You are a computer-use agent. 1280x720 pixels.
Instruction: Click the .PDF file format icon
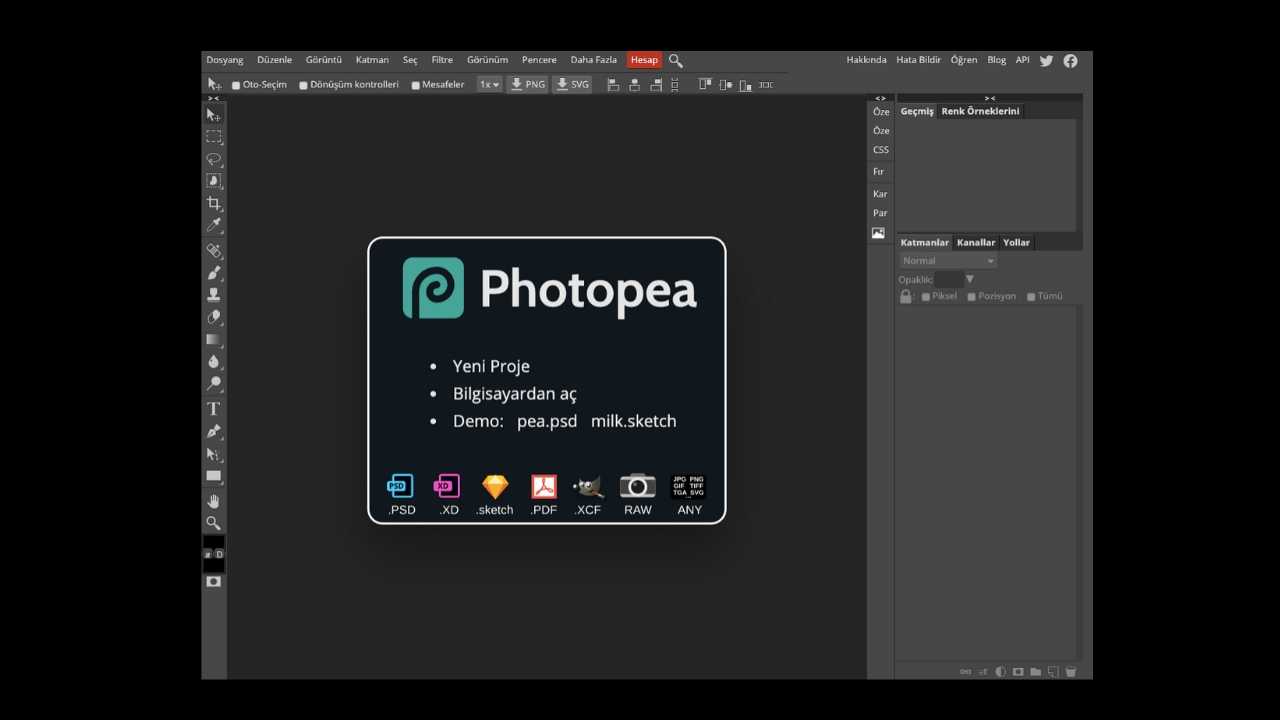(544, 487)
